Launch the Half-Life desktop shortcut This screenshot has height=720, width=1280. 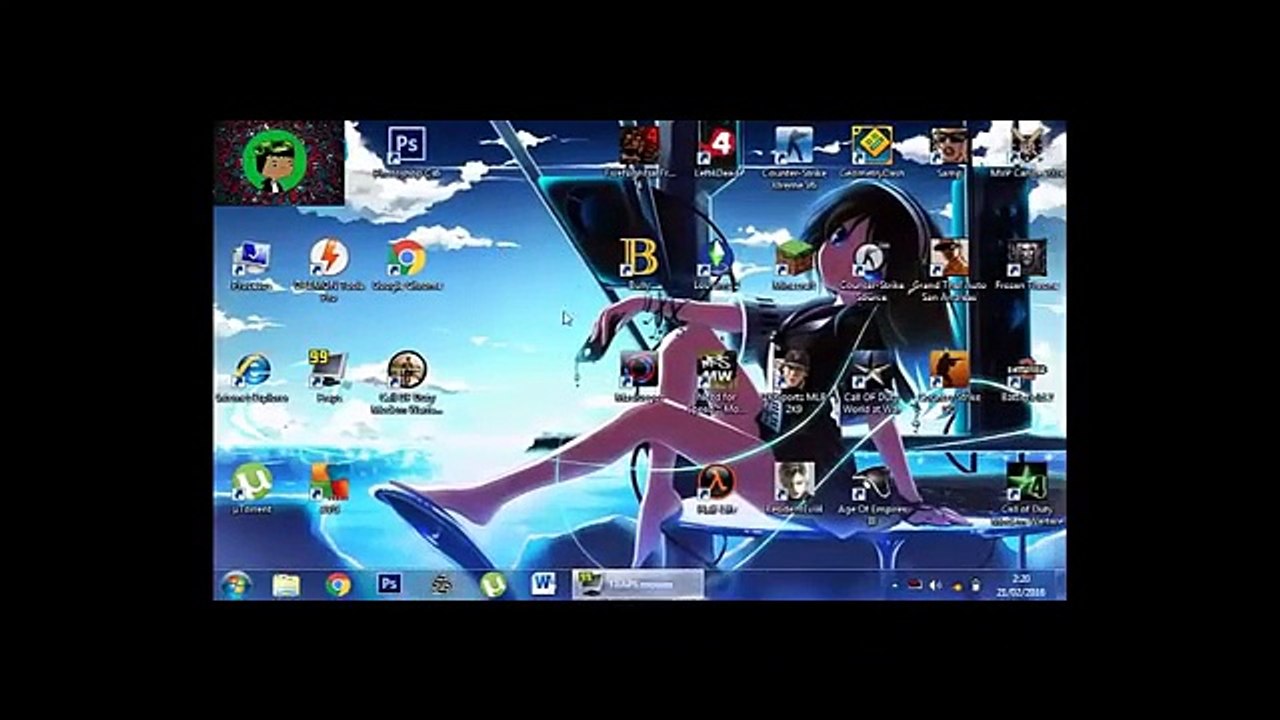click(716, 489)
